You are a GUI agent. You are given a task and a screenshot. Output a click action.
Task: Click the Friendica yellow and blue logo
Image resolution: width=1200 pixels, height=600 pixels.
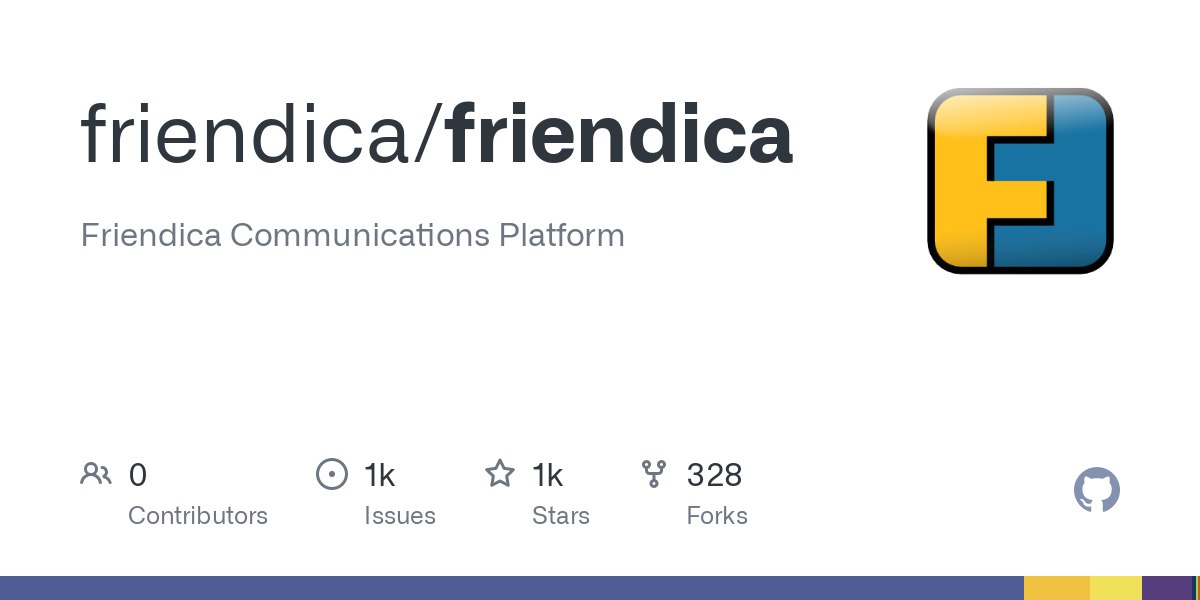(x=1020, y=181)
